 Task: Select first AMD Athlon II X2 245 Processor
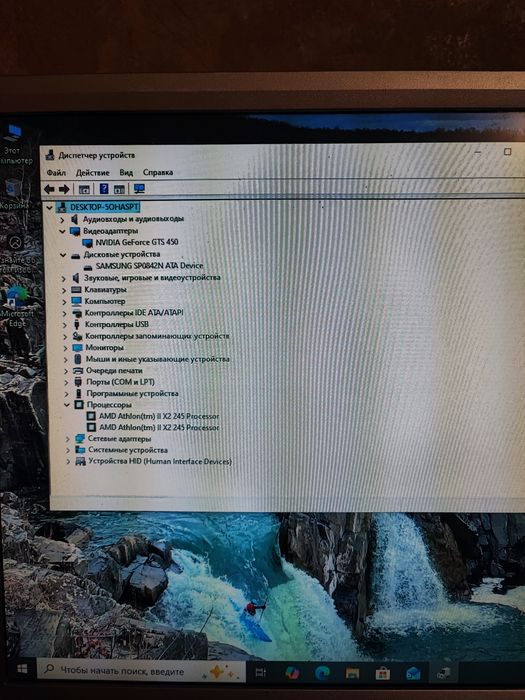click(x=159, y=416)
